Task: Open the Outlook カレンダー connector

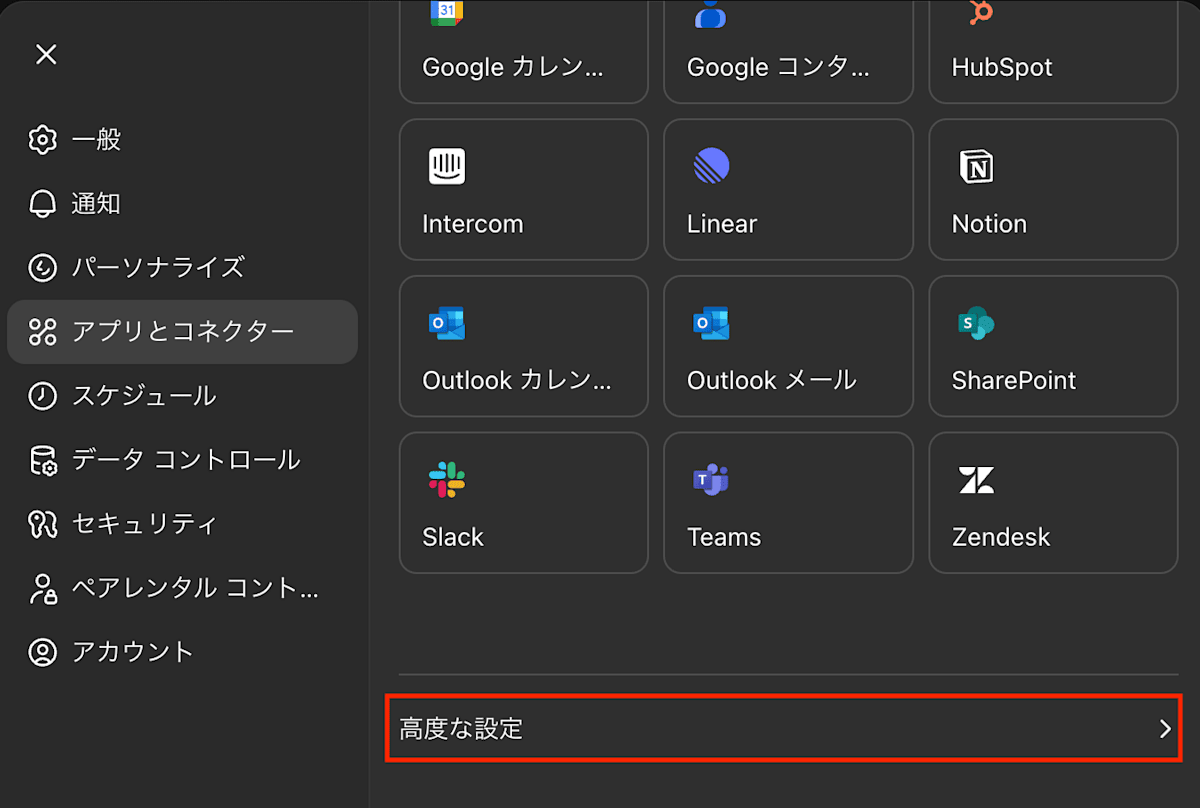Action: click(523, 346)
